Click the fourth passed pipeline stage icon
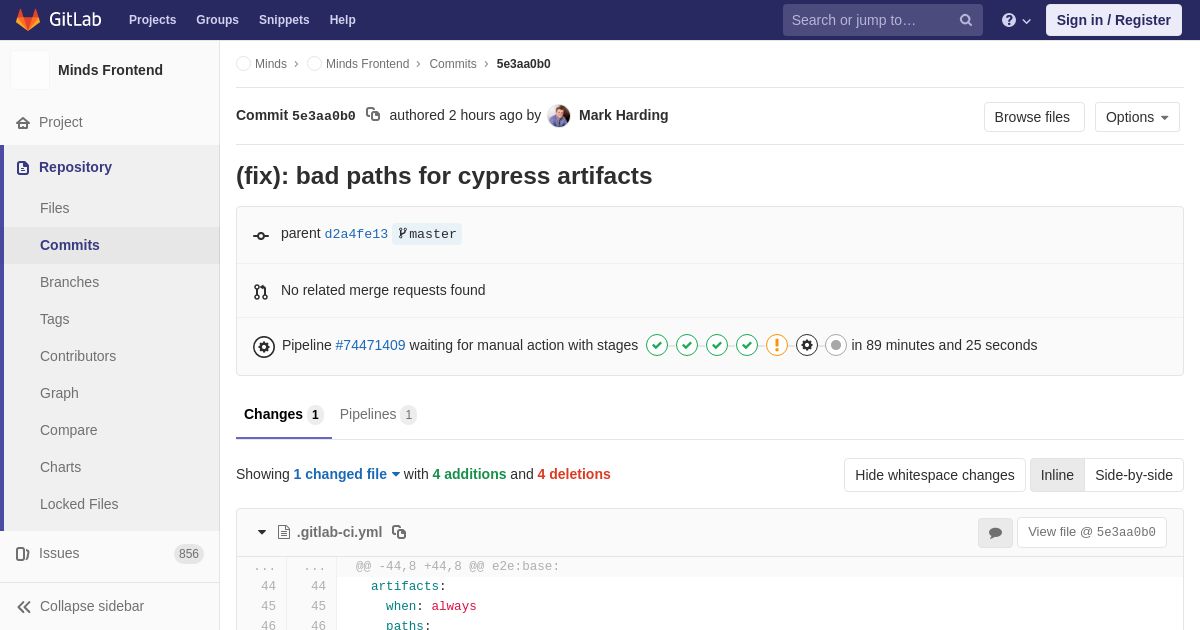This screenshot has height=630, width=1200. pos(747,345)
